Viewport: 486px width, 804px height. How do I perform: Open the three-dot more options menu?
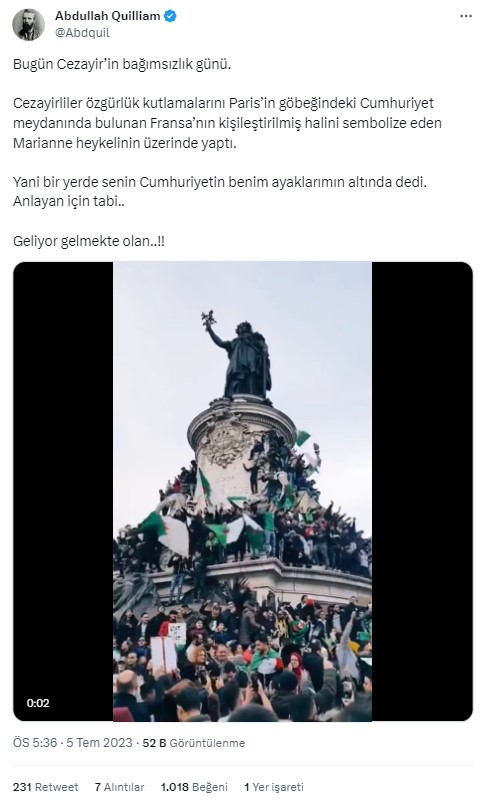(465, 16)
